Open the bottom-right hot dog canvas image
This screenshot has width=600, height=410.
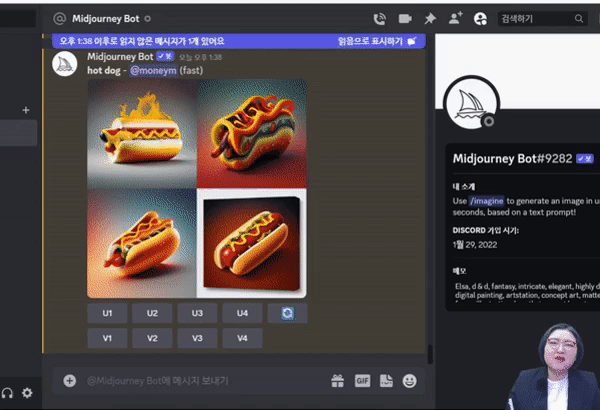[x=252, y=242]
